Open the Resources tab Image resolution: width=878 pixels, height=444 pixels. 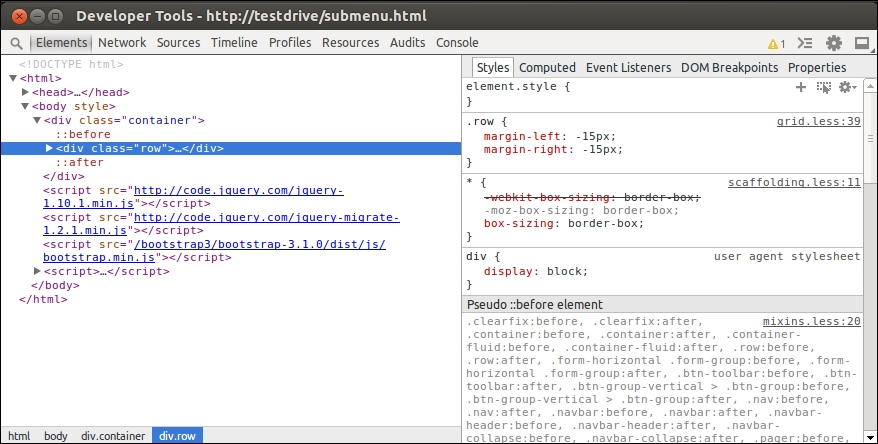coord(351,43)
